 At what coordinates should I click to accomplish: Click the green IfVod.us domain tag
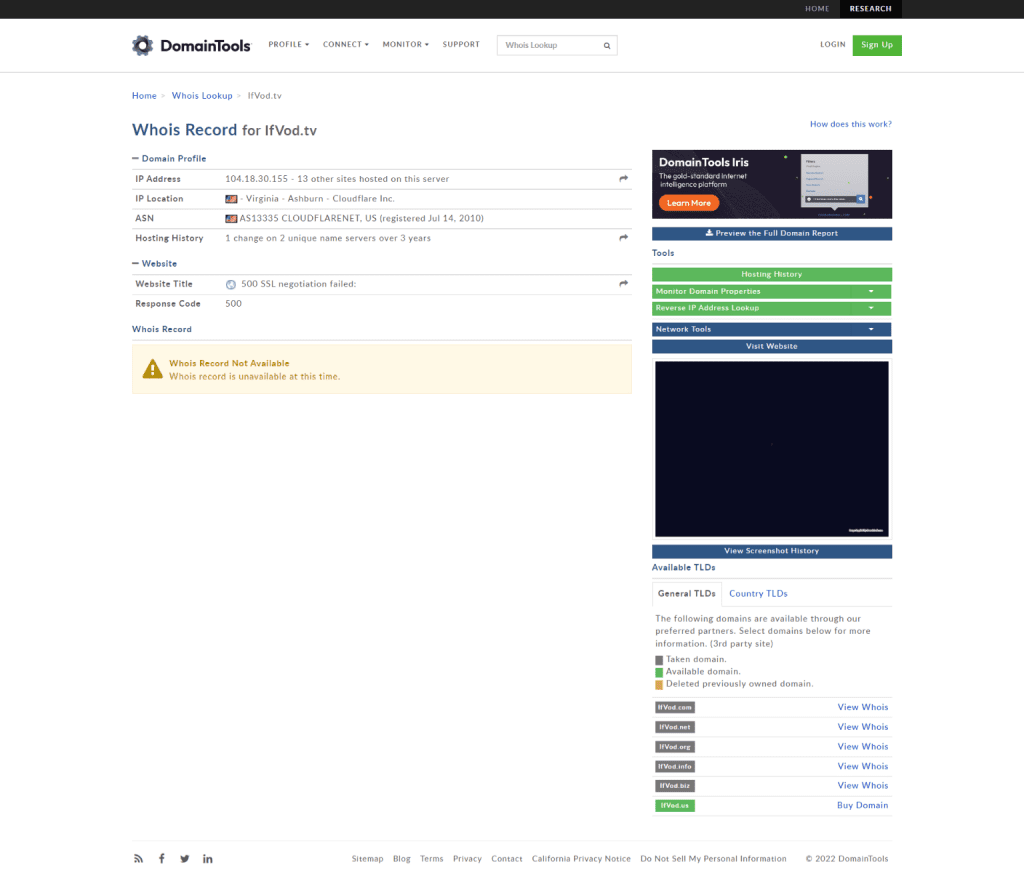pos(675,805)
